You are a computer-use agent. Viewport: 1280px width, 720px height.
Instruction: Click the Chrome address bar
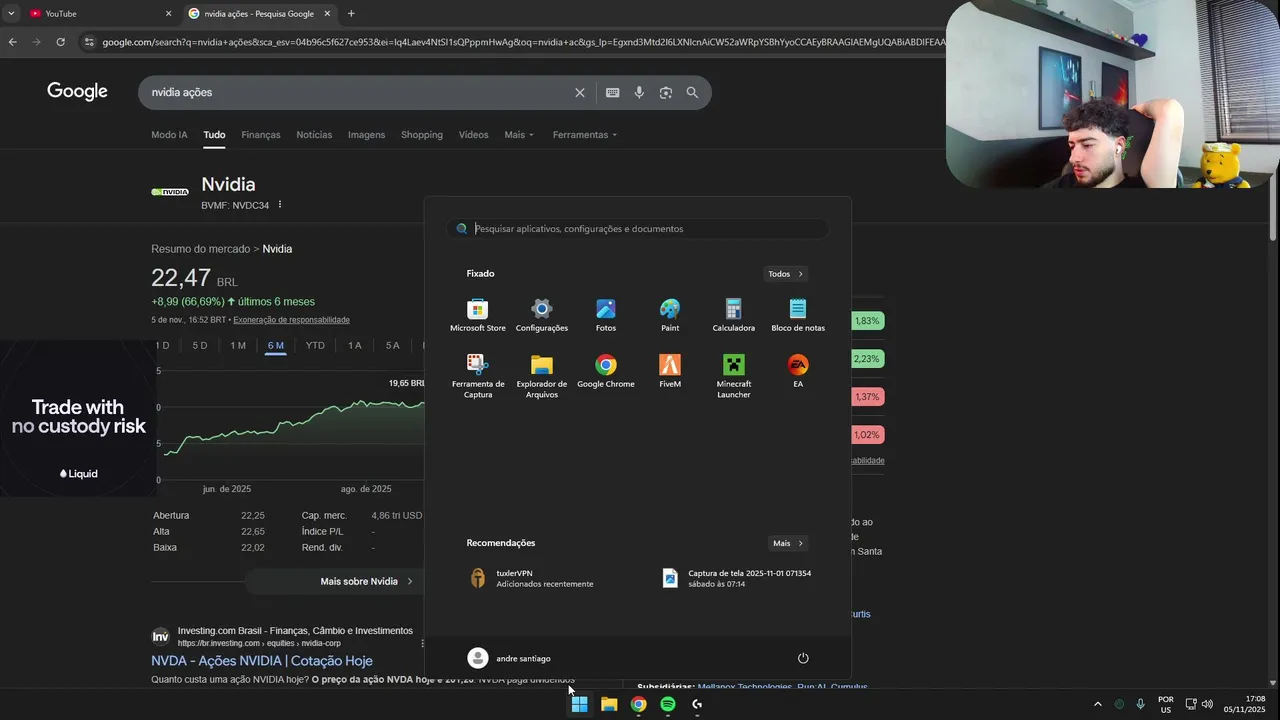520,42
